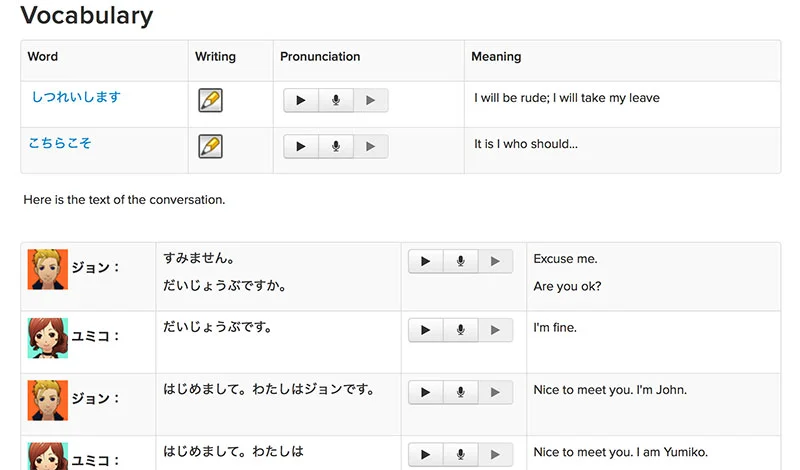Screen dimensions: 800x470
Task: Record your voice for しつれいします
Action: pos(336,100)
